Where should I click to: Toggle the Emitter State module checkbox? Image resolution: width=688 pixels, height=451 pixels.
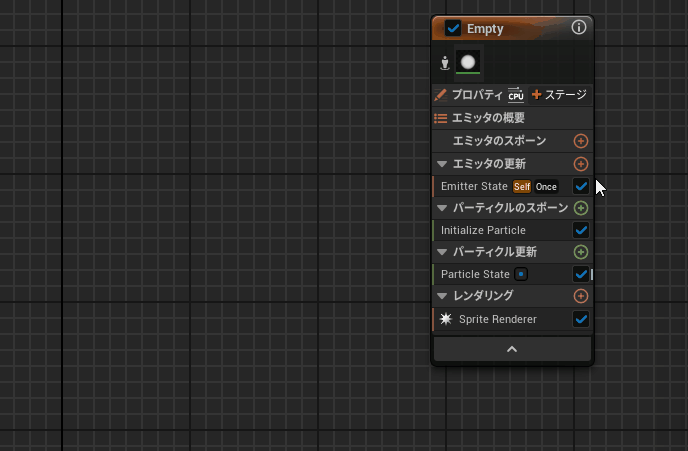click(580, 186)
